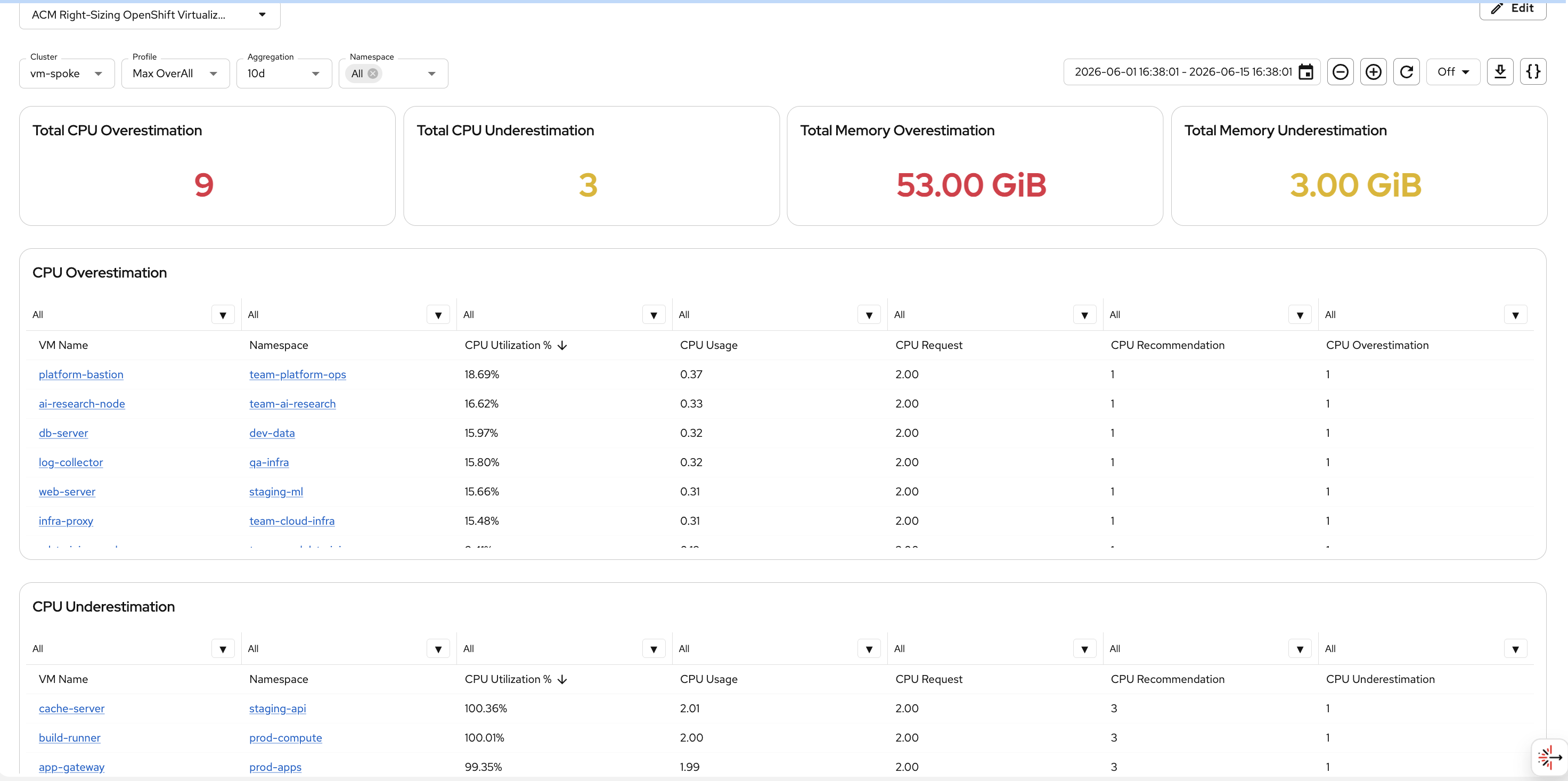
Task: Open CPU Usage filter in CPU Underestimation table
Action: (869, 649)
